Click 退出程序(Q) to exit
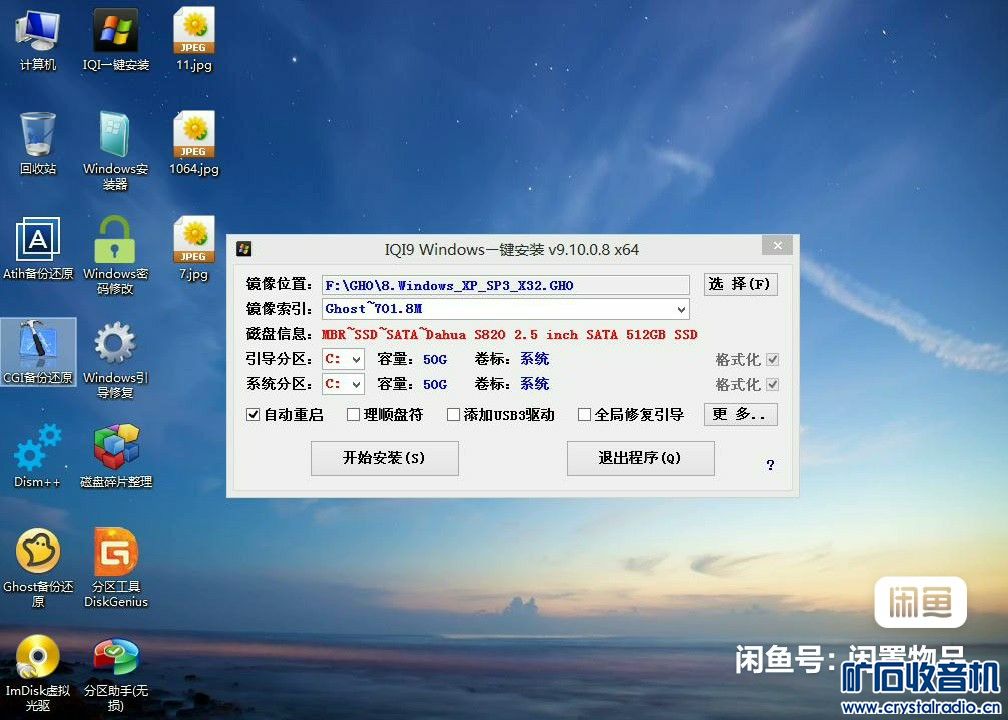This screenshot has height=720, width=1008. pyautogui.click(x=640, y=458)
